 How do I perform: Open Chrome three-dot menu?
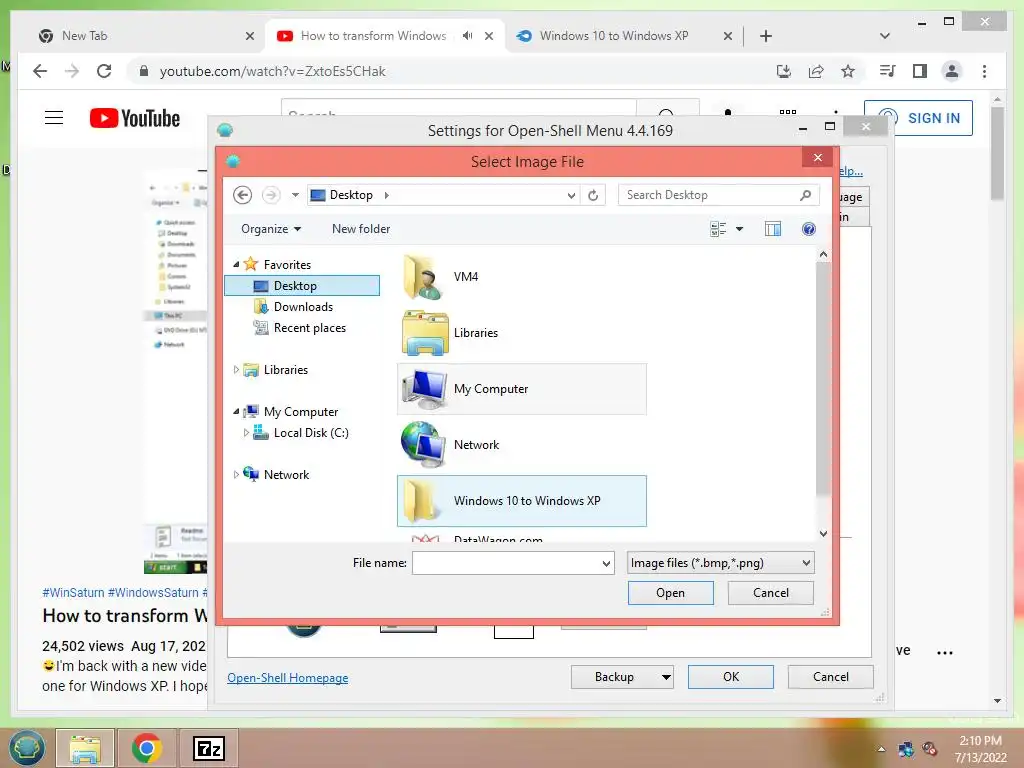(x=984, y=71)
